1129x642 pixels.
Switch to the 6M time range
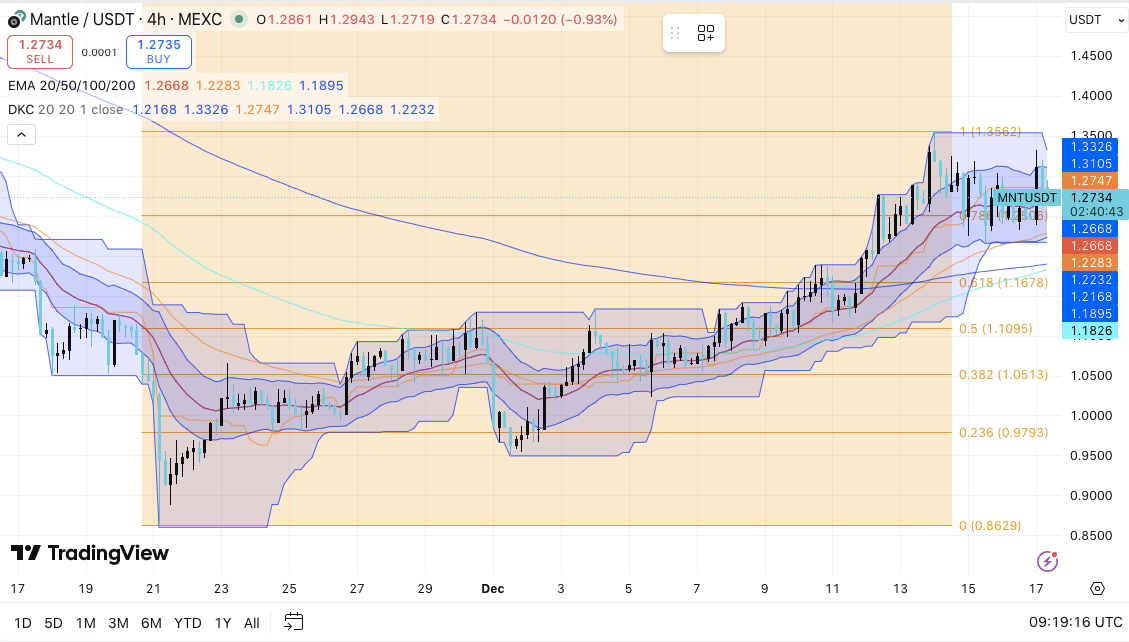click(151, 623)
